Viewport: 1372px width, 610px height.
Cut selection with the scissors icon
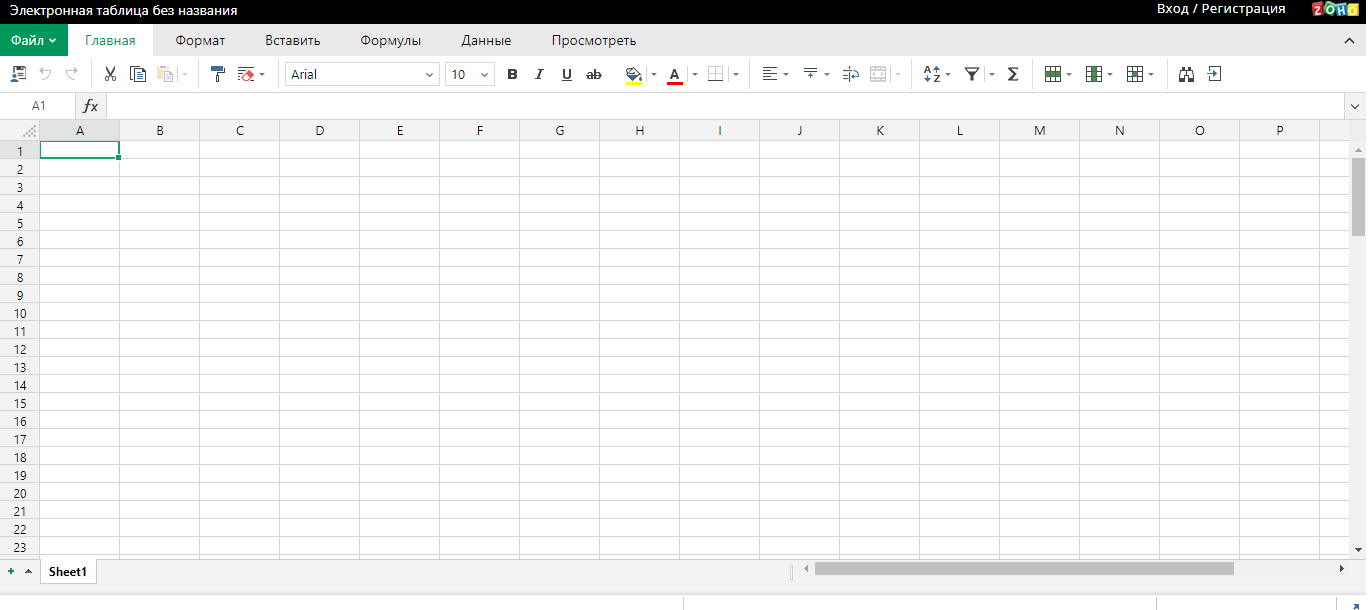pos(110,74)
